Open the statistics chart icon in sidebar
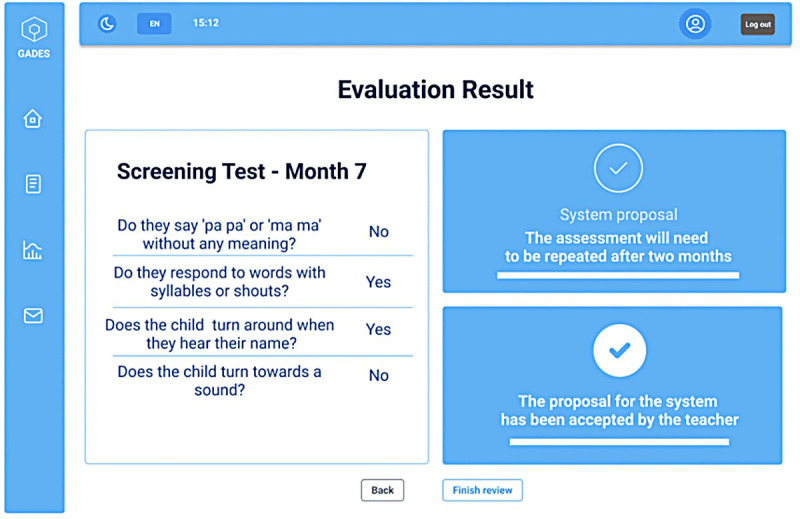This screenshot has width=800, height=519. 33,250
